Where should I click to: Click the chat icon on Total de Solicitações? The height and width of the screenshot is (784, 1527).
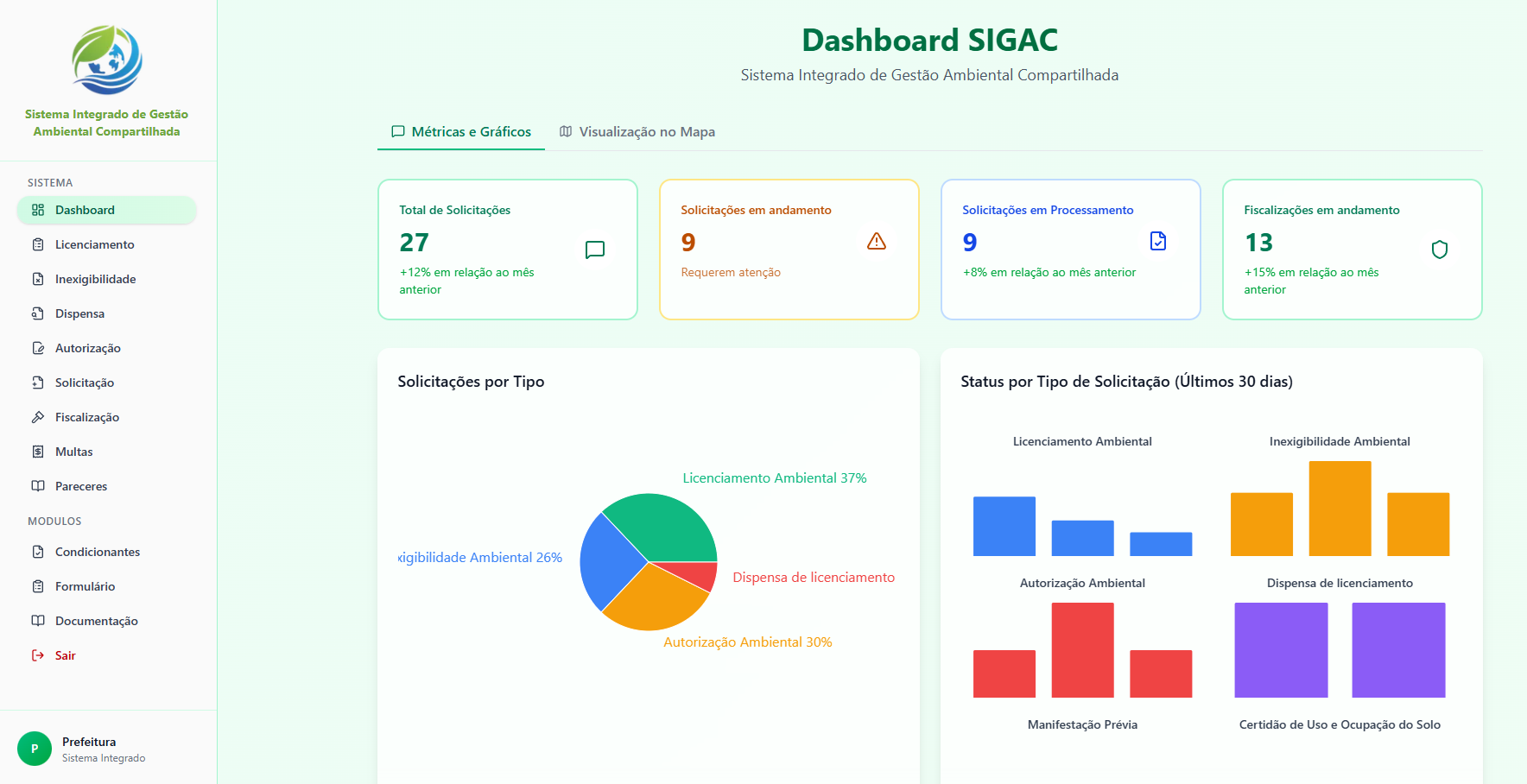[594, 250]
